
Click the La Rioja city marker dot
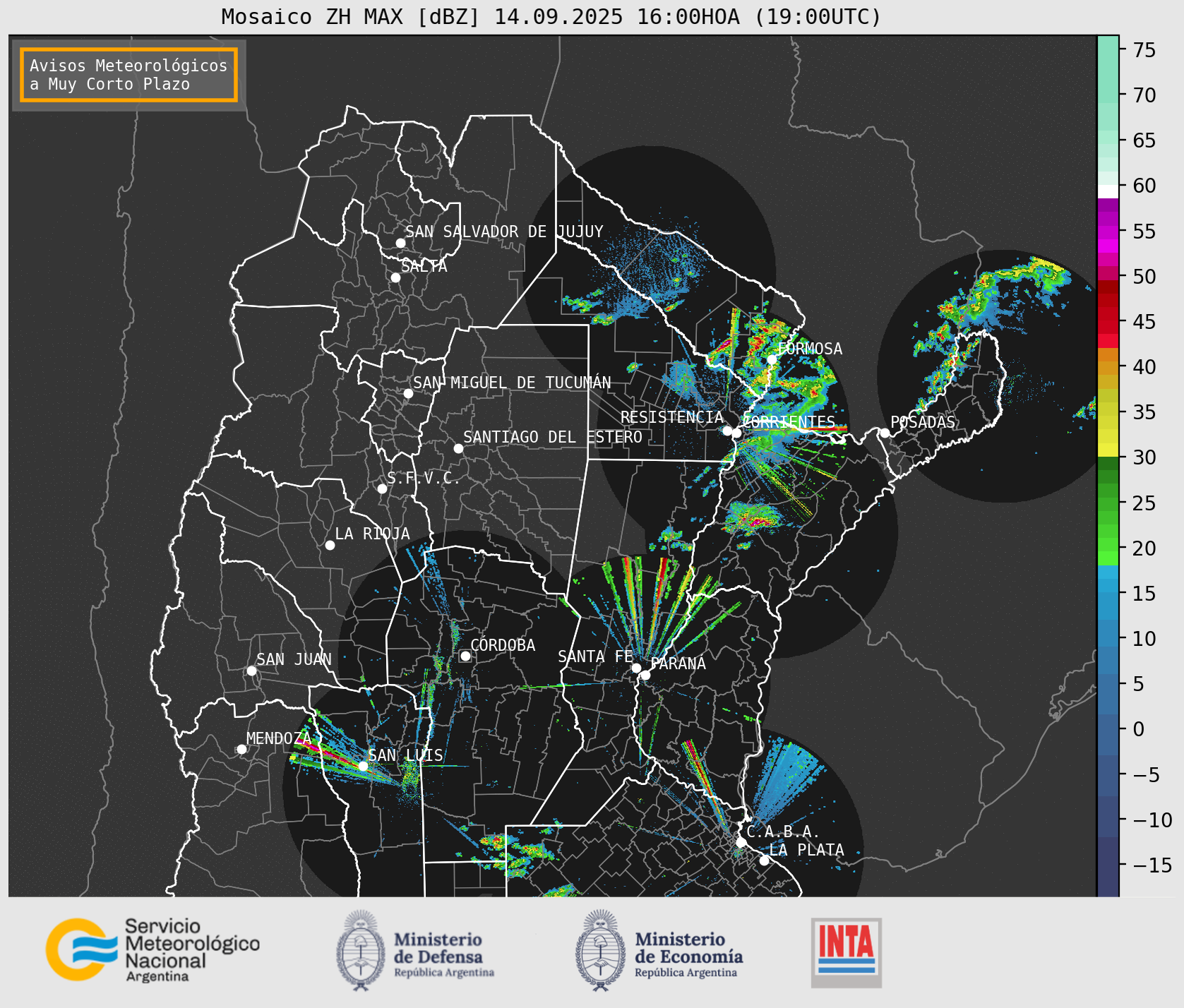(330, 545)
